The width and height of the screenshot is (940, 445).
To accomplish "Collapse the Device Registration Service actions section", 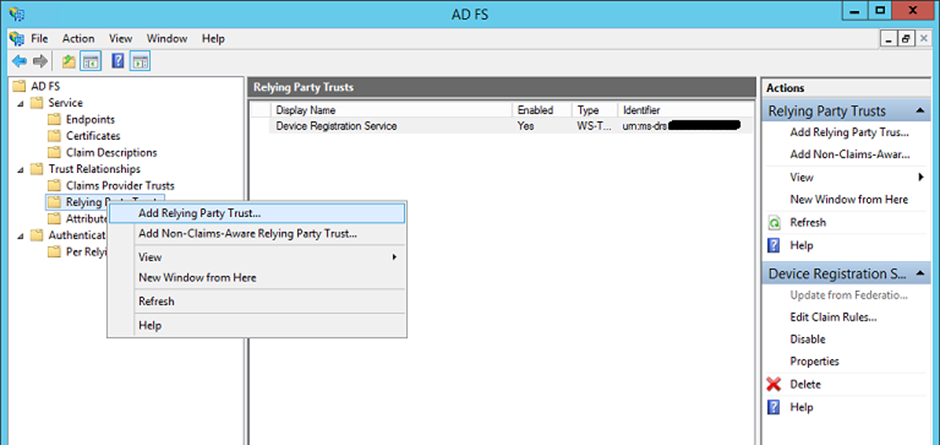I will pyautogui.click(x=919, y=273).
